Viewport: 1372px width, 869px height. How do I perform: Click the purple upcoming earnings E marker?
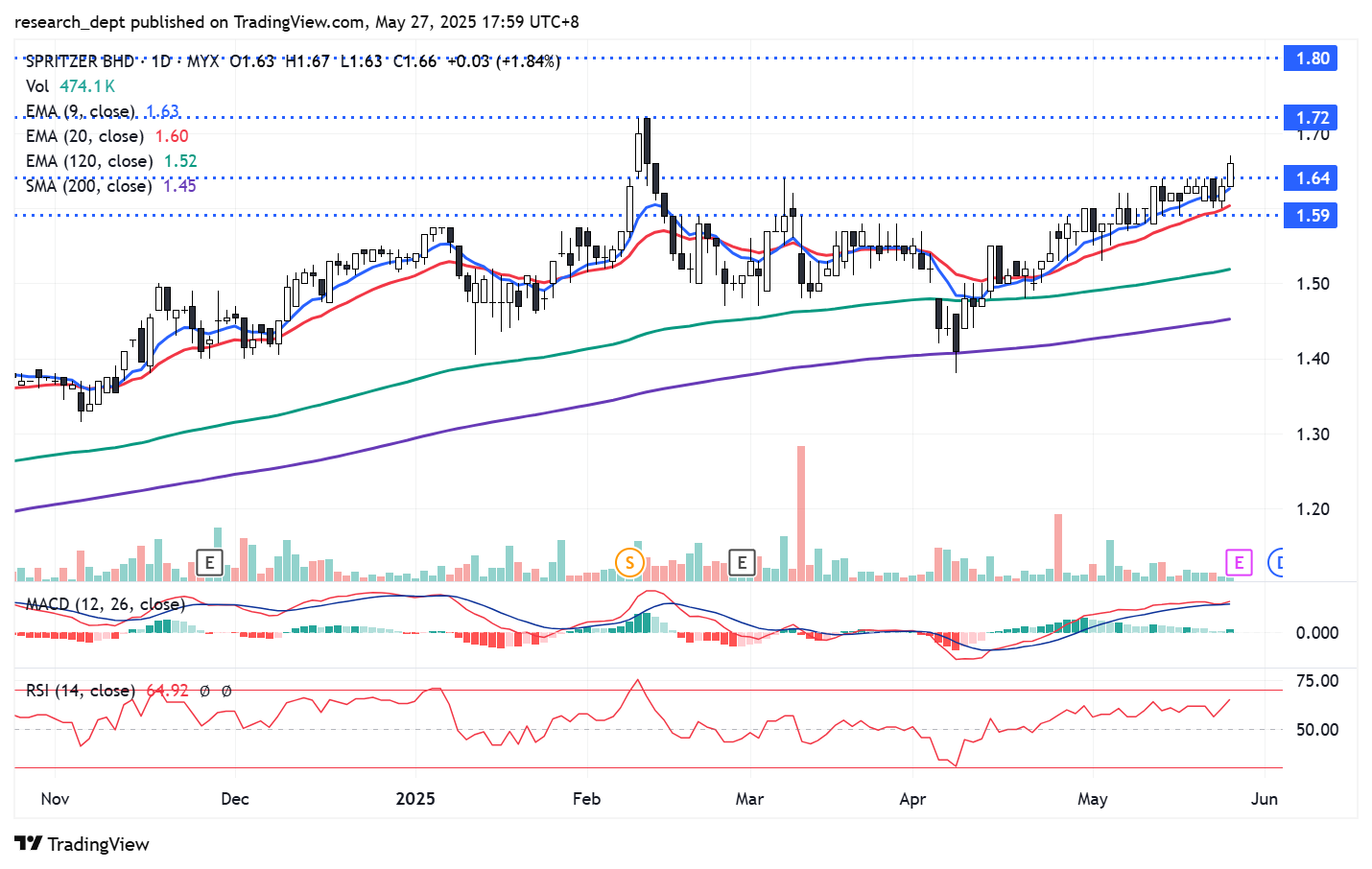click(x=1239, y=563)
